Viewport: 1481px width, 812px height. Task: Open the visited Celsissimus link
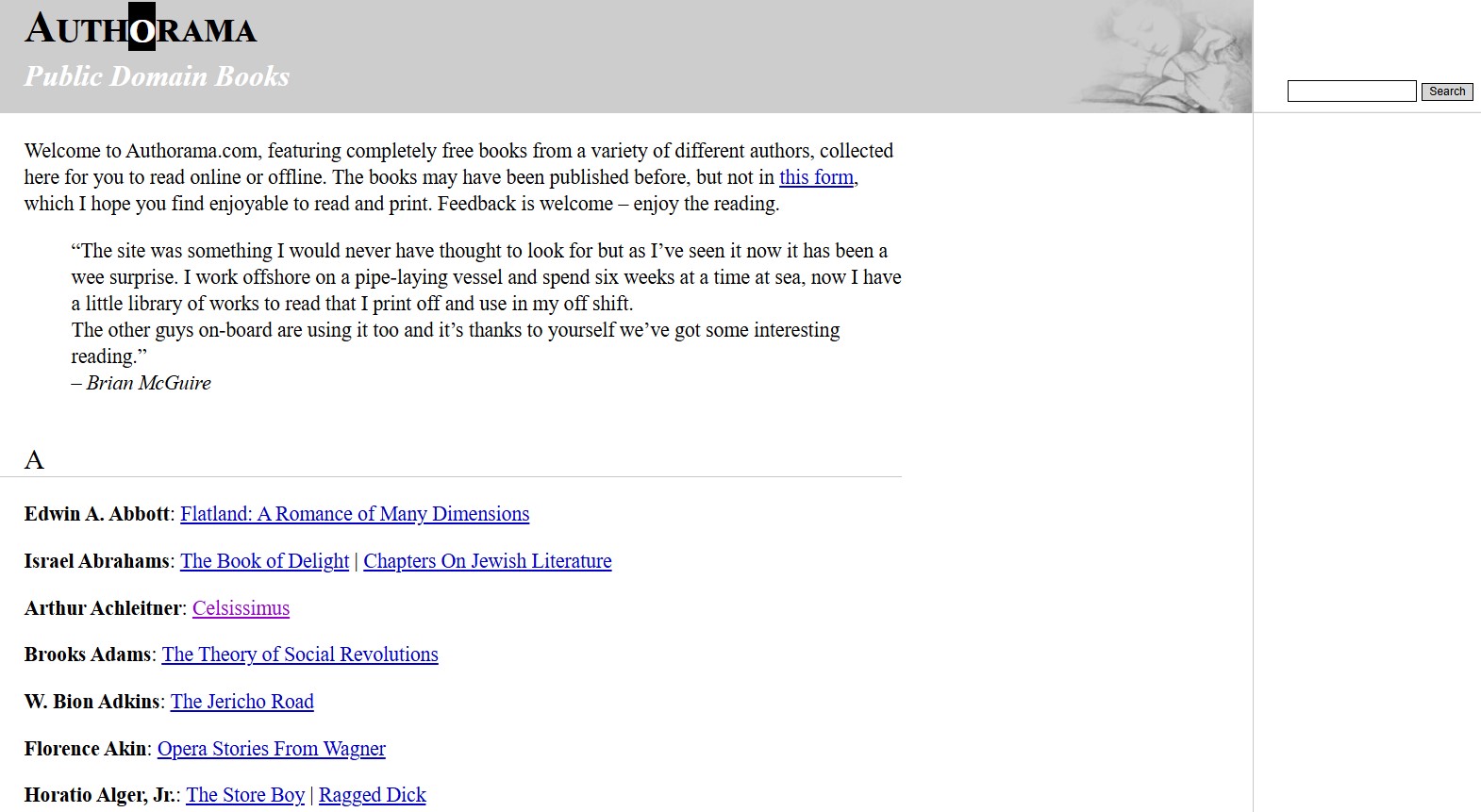(x=241, y=608)
